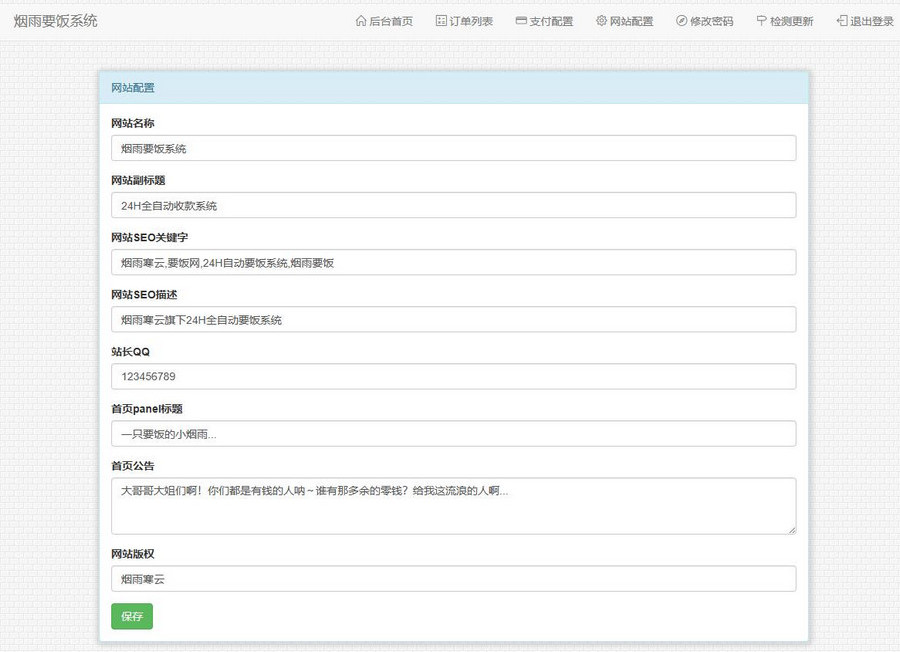Select the 站长QQ input box
900x652 pixels.
coord(453,376)
